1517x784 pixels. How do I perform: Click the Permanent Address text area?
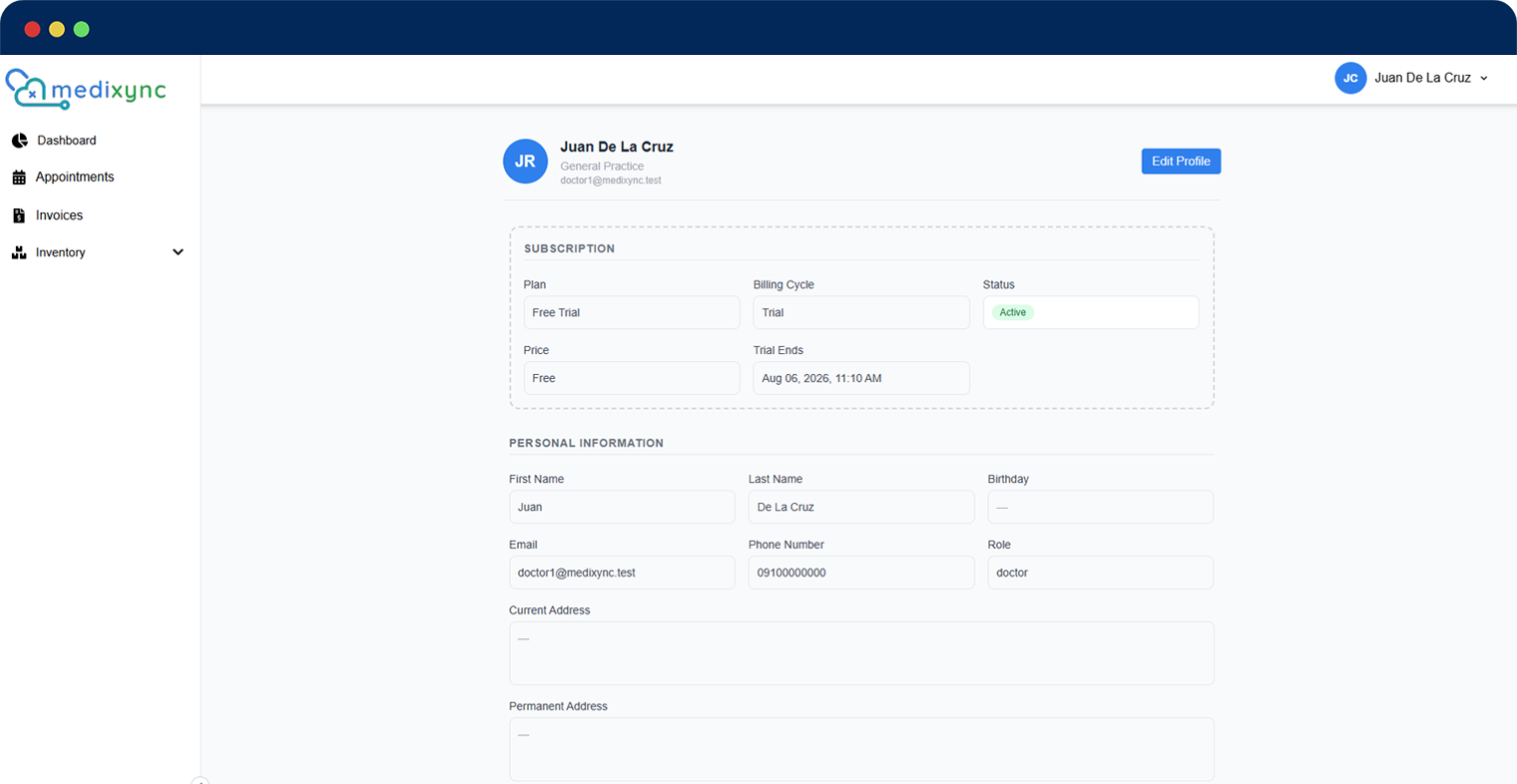[x=861, y=749]
